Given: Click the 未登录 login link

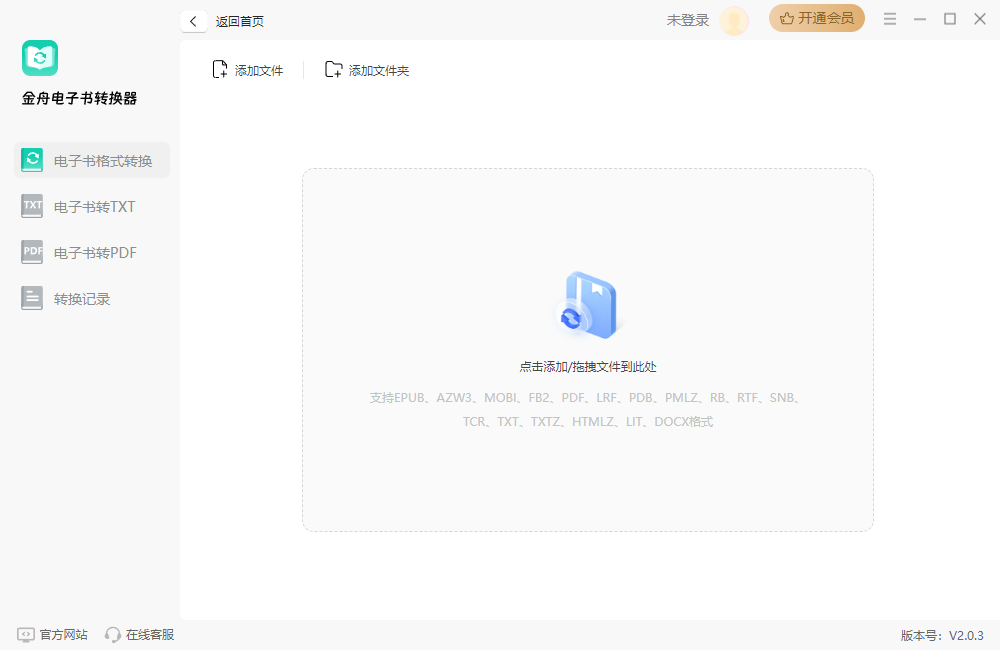Looking at the screenshot, I should coord(686,20).
